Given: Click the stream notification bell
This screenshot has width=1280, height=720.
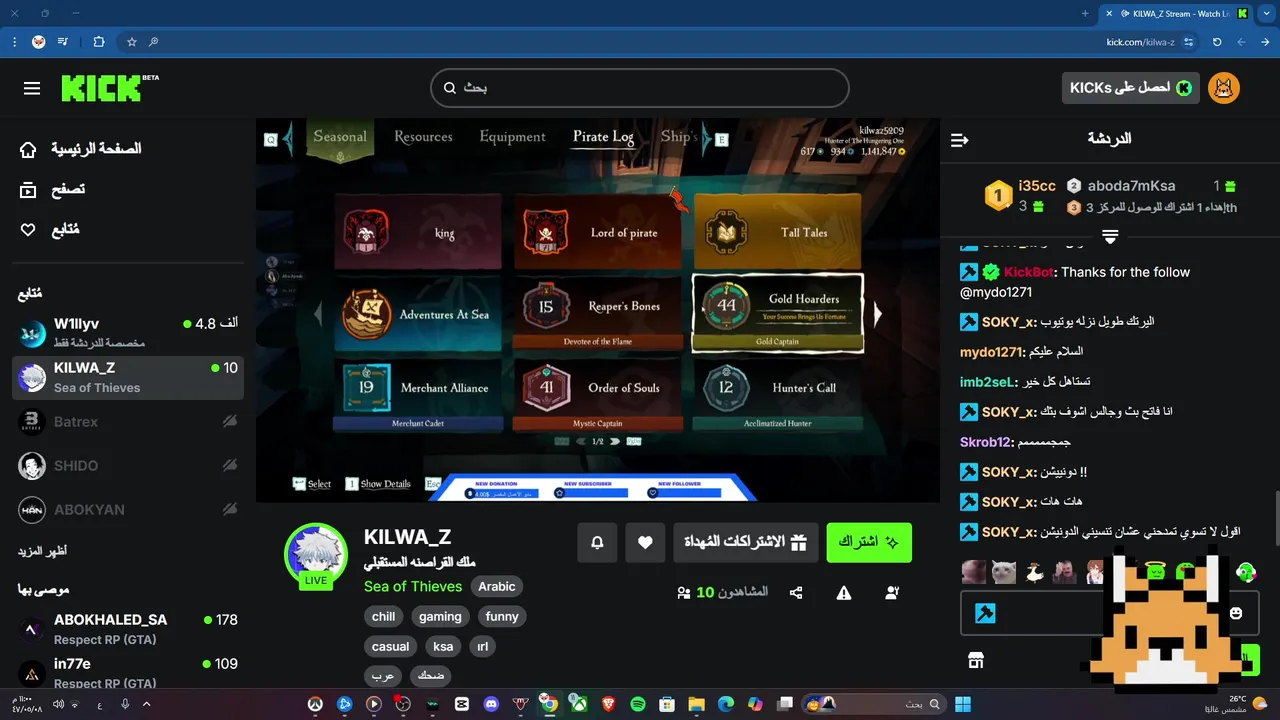Looking at the screenshot, I should pos(597,542).
